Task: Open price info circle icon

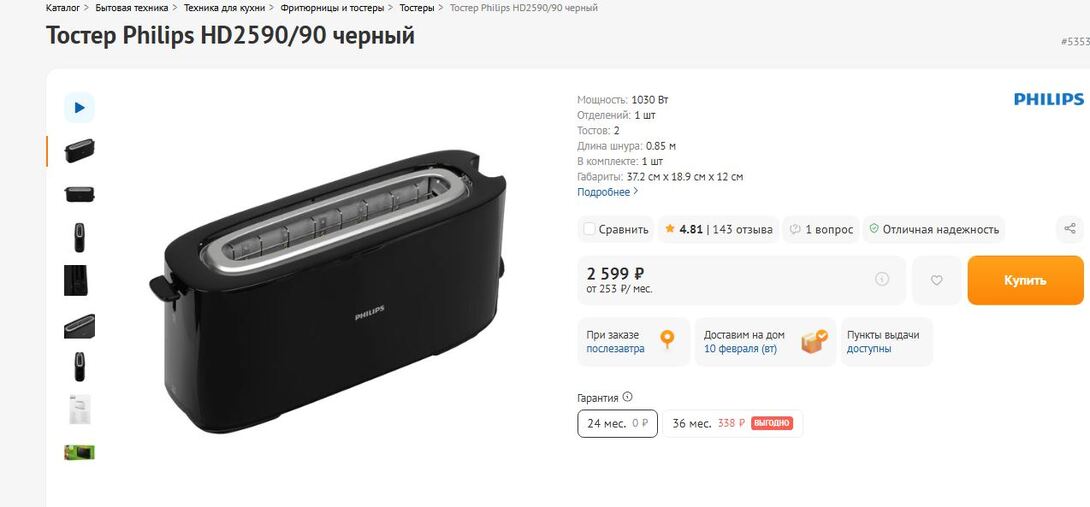Action: (882, 280)
